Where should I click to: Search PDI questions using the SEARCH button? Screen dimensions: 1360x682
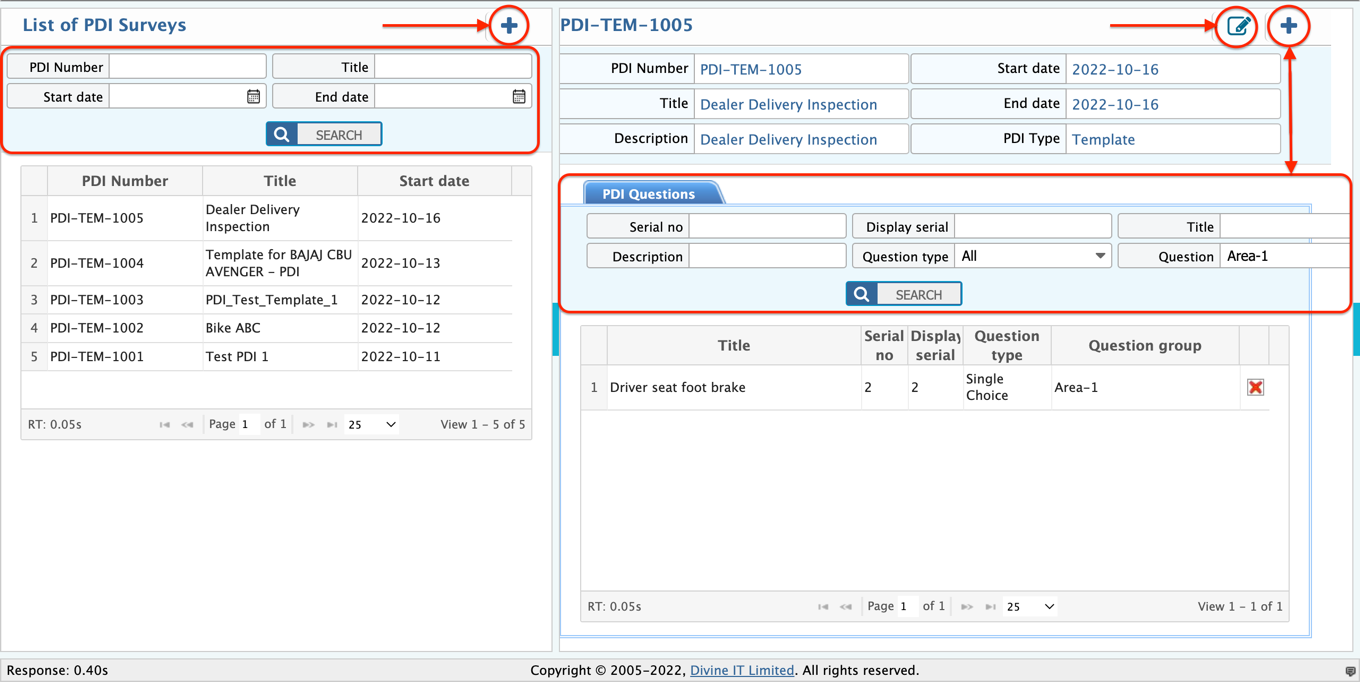(904, 294)
